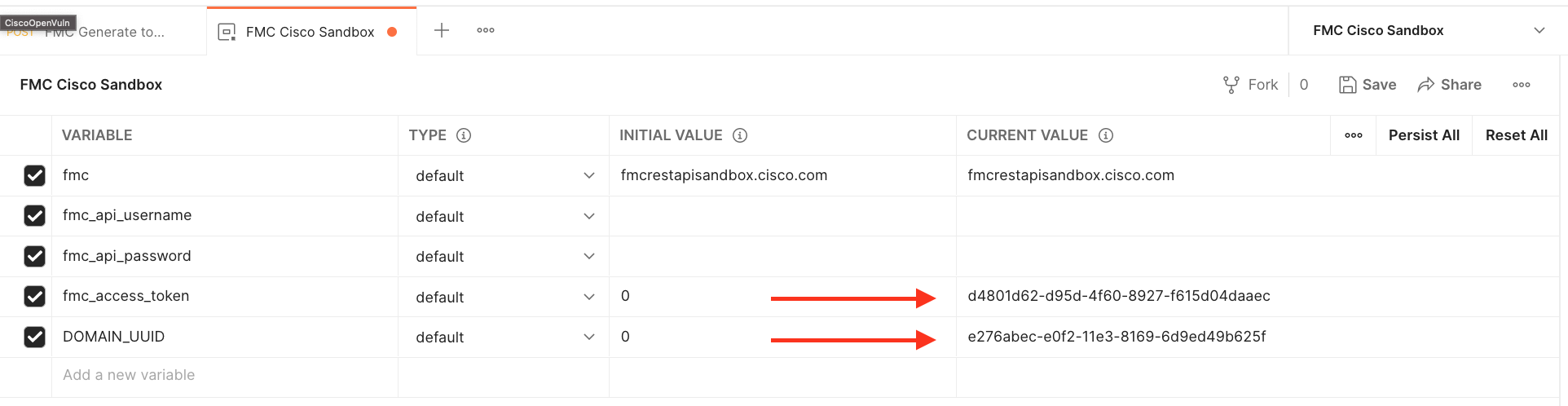Click the Reset All button
The image size is (1568, 406).
point(1516,135)
